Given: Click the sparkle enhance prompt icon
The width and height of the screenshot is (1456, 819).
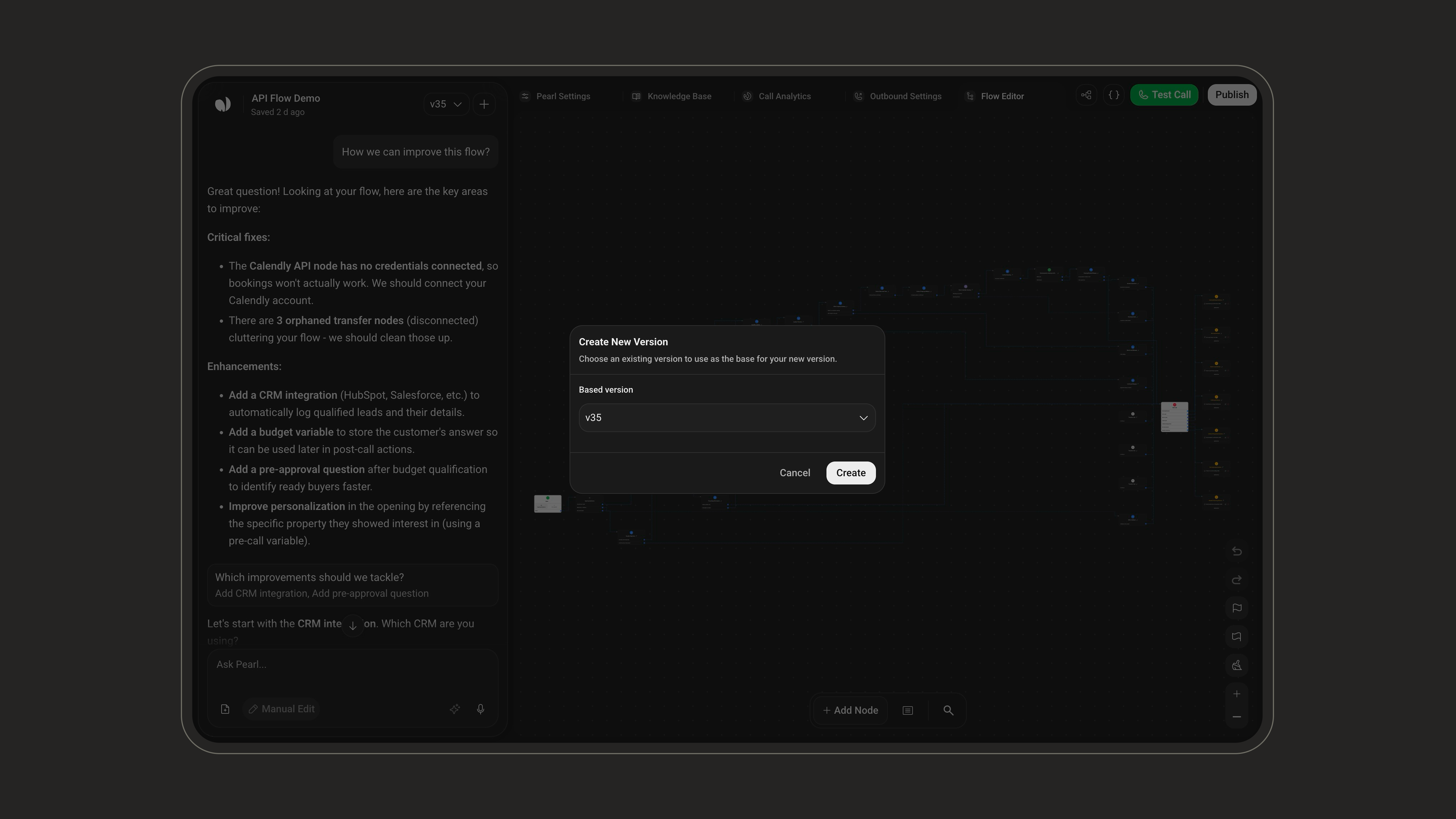Looking at the screenshot, I should click(x=454, y=709).
